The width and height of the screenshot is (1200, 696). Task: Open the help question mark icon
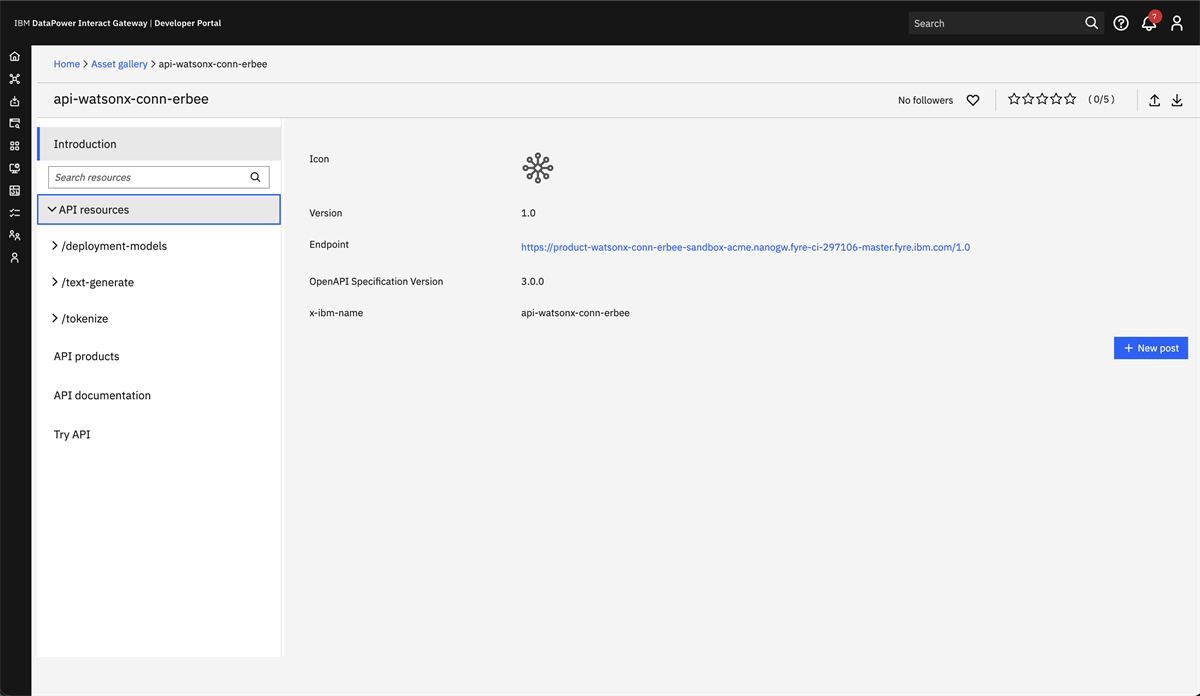(1121, 23)
